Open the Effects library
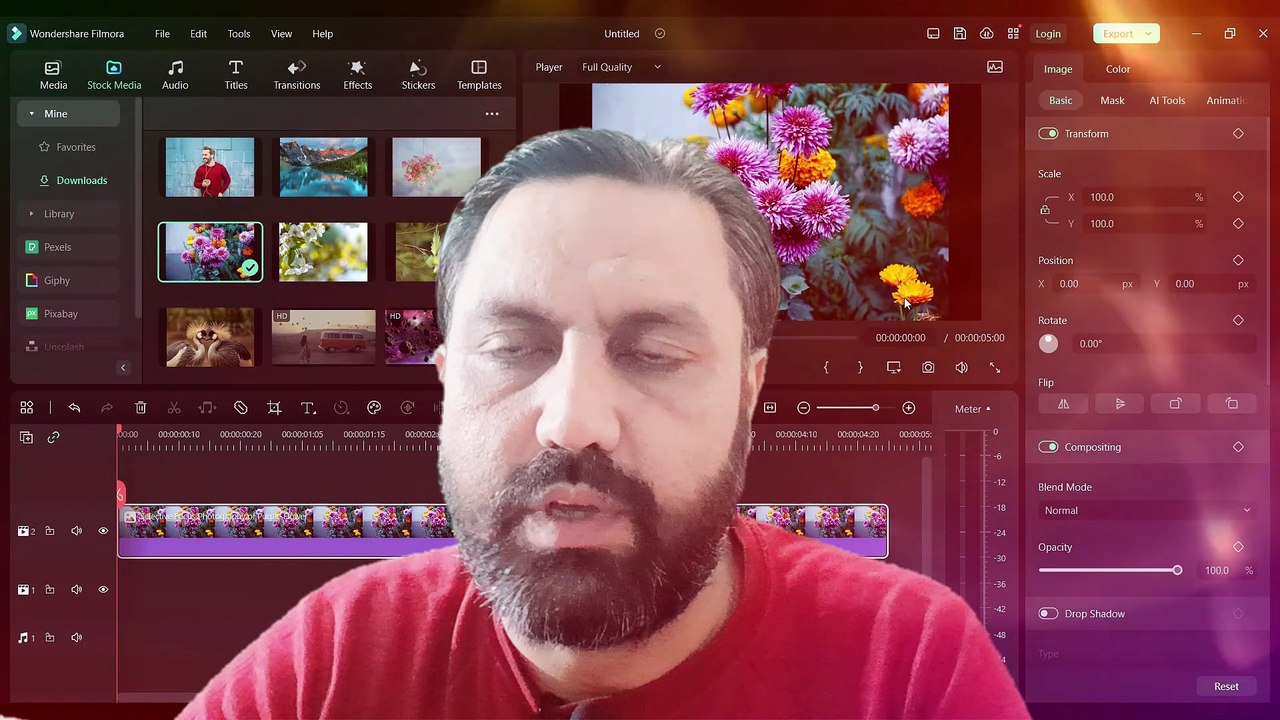 pyautogui.click(x=357, y=75)
